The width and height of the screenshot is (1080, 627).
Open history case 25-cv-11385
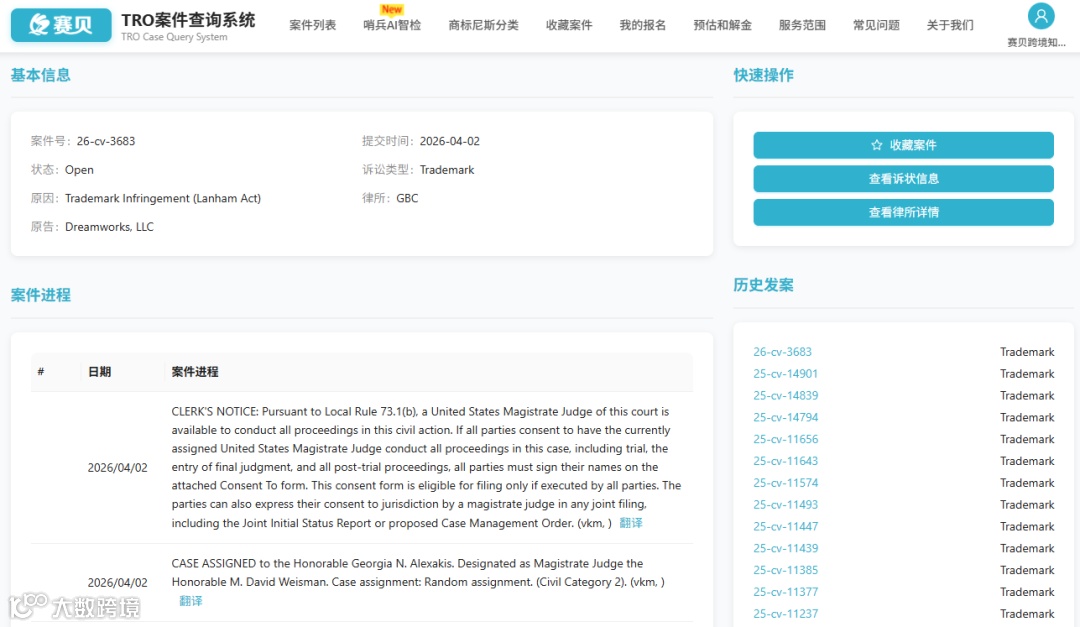785,570
